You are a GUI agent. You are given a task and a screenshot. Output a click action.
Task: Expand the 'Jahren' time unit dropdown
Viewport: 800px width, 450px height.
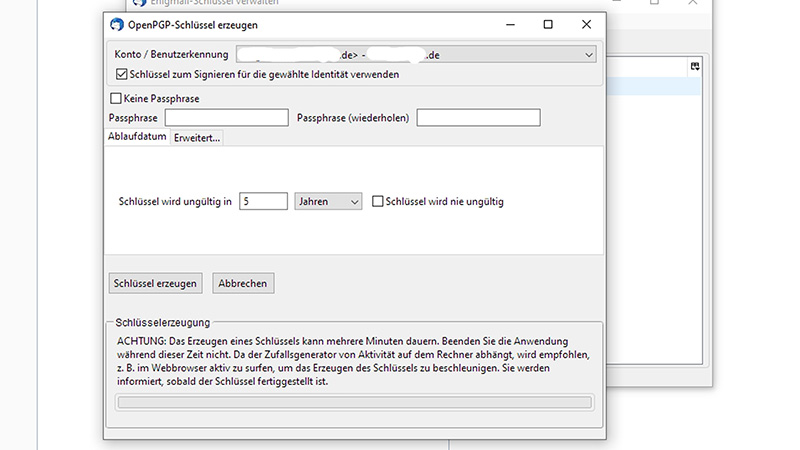tap(328, 202)
